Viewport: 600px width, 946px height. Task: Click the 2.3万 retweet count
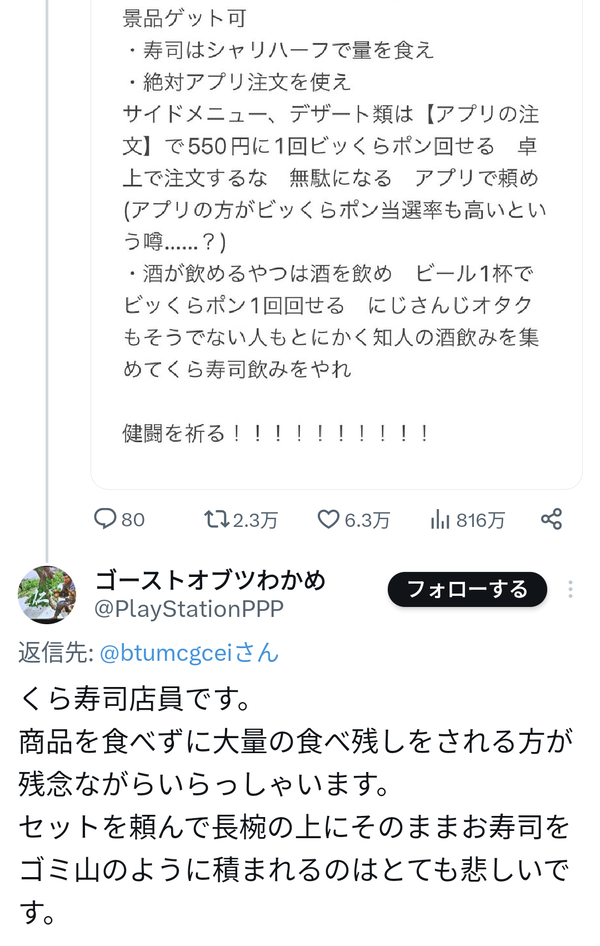click(255, 519)
